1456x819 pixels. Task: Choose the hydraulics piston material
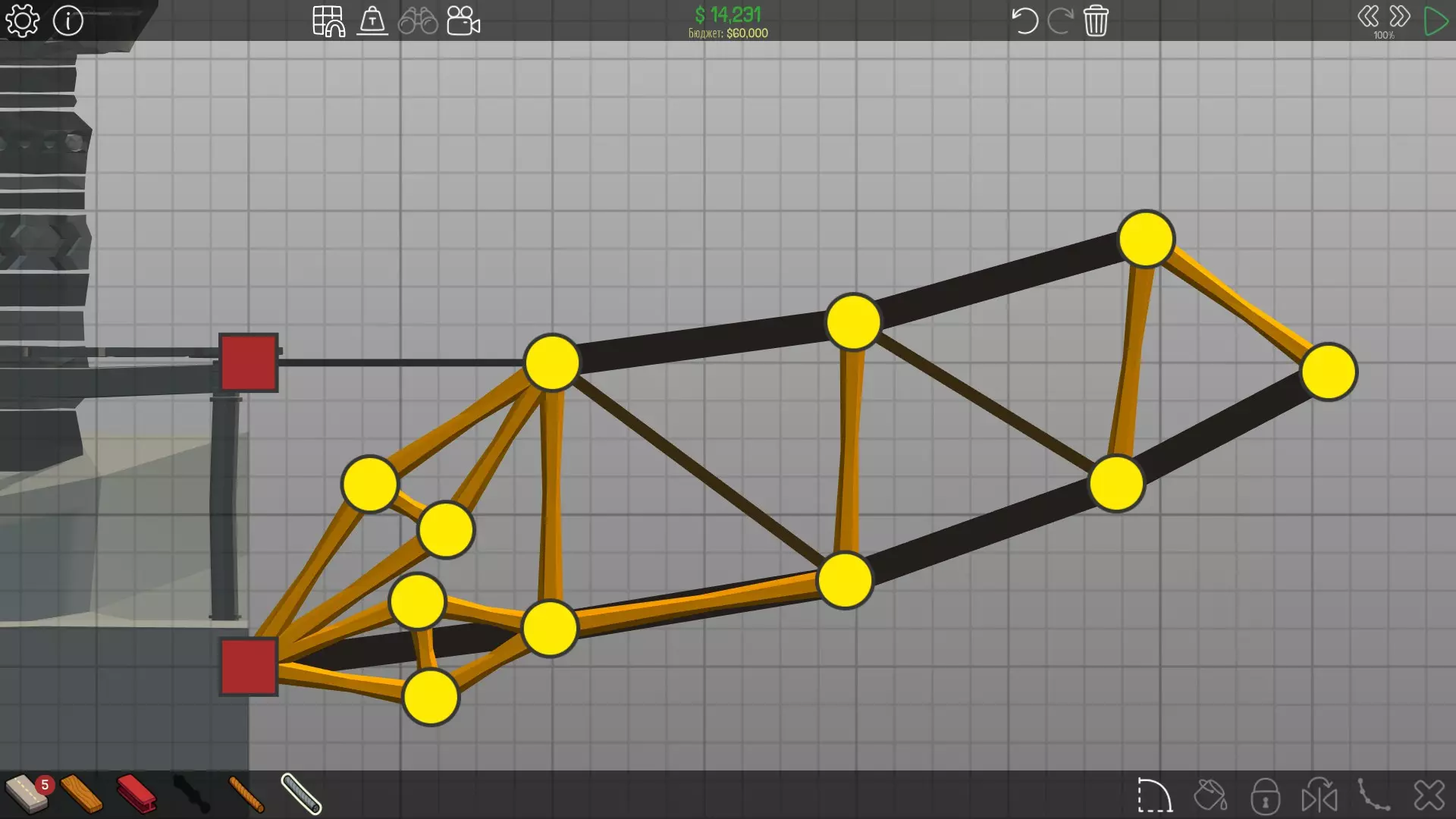point(191,794)
